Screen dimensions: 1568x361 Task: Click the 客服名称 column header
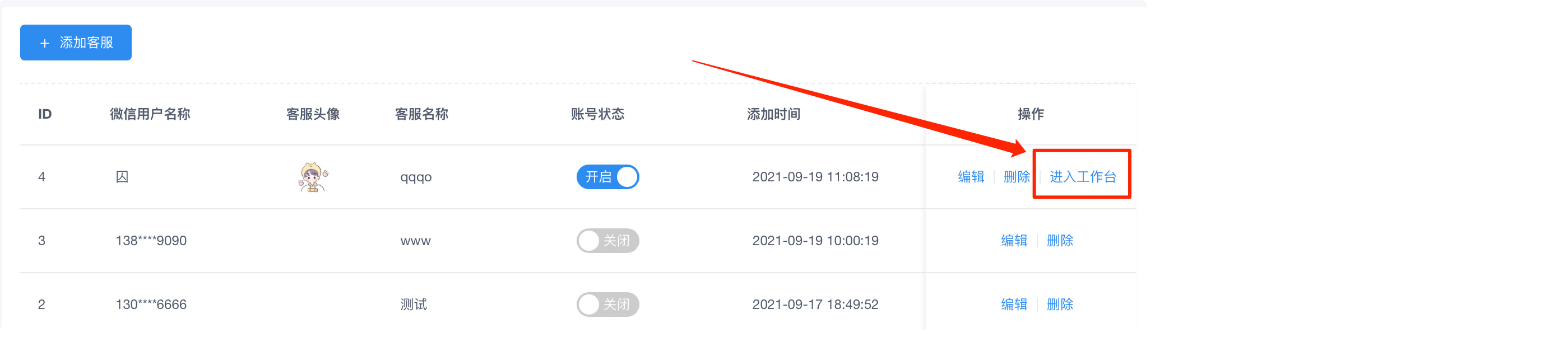[x=421, y=114]
